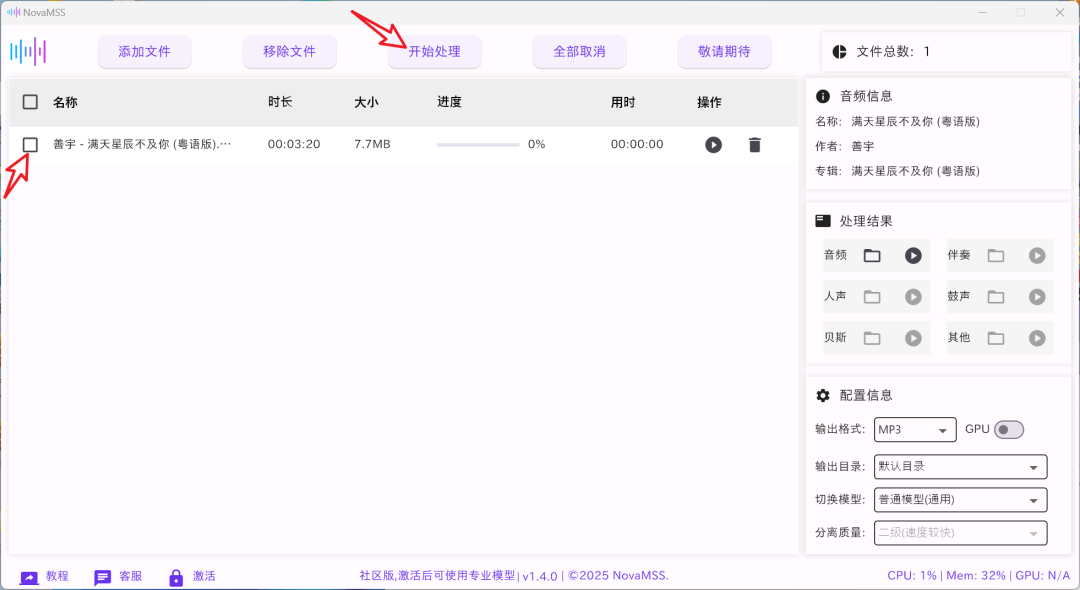Click the 用时 column header

point(623,102)
